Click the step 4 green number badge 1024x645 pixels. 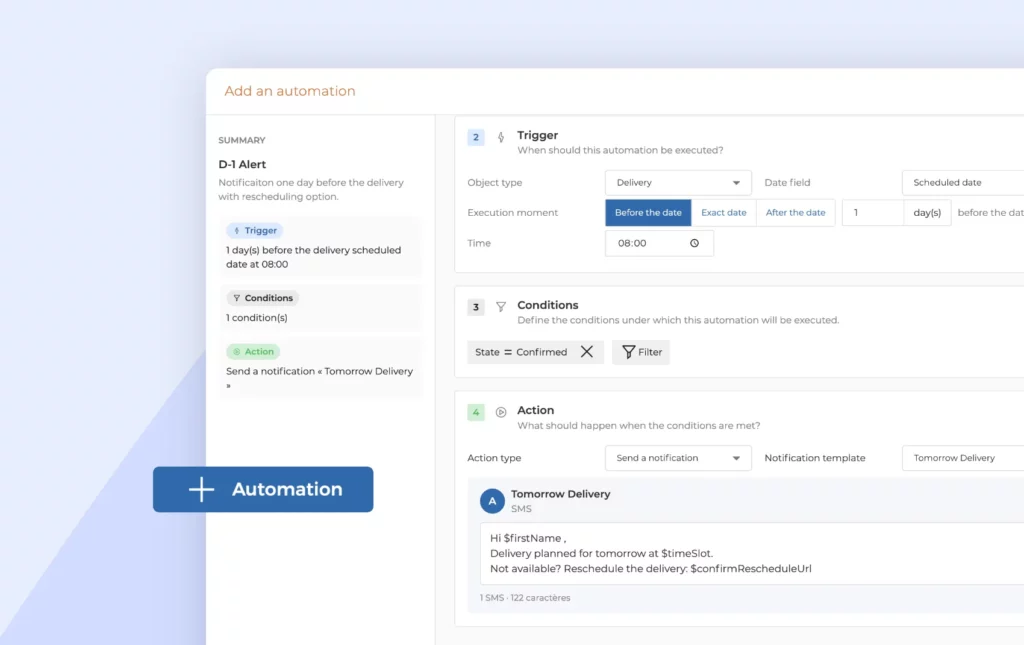(x=475, y=412)
